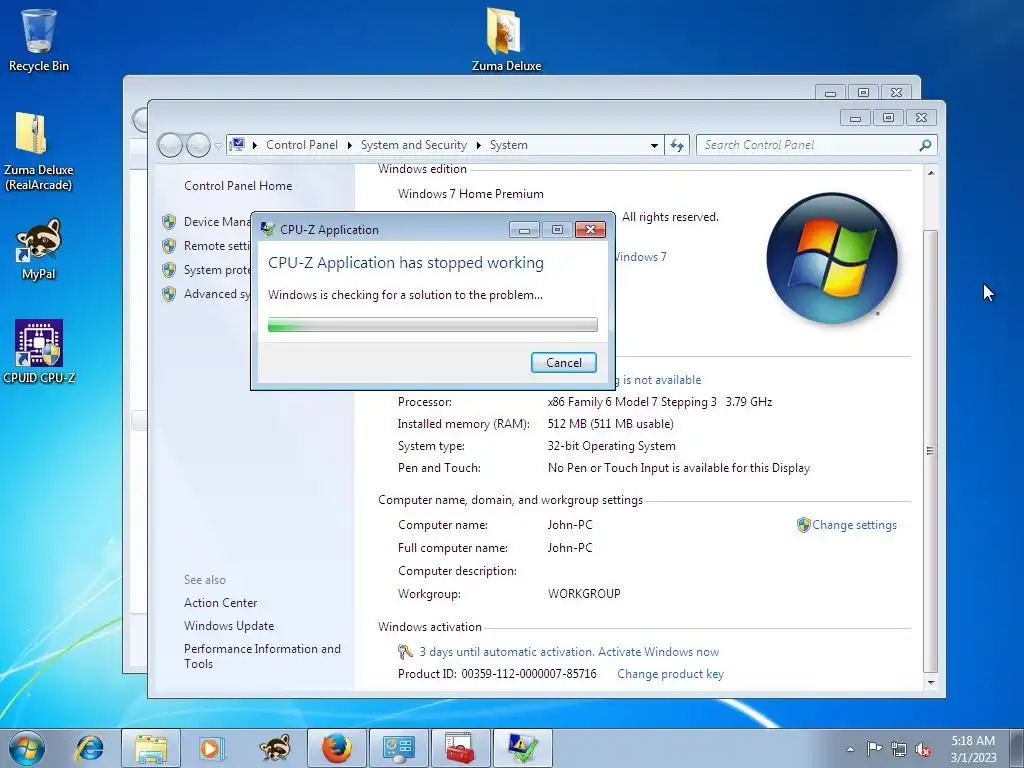Click the Product ID value

528,674
